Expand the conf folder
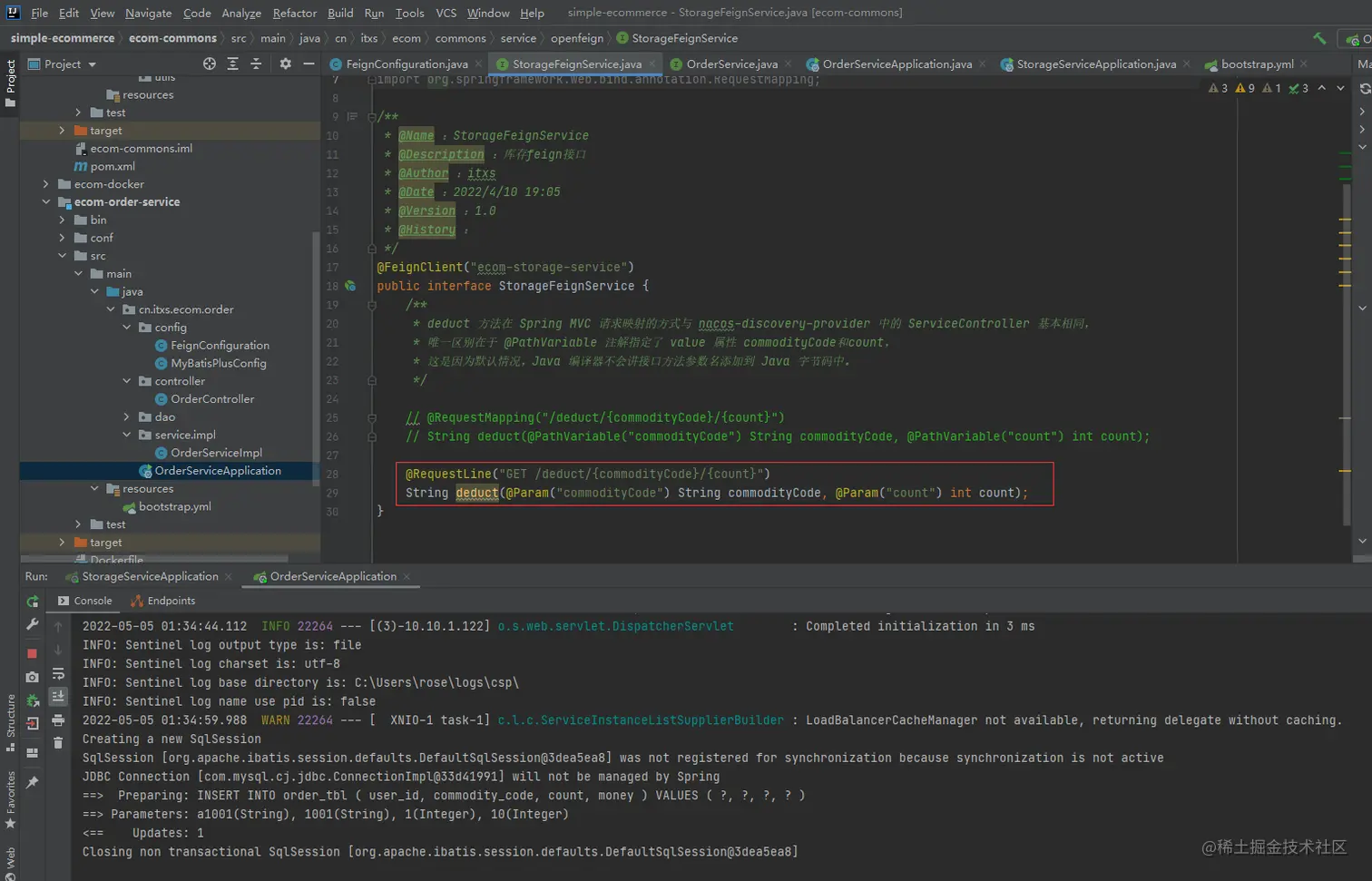The image size is (1372, 881). coord(62,238)
